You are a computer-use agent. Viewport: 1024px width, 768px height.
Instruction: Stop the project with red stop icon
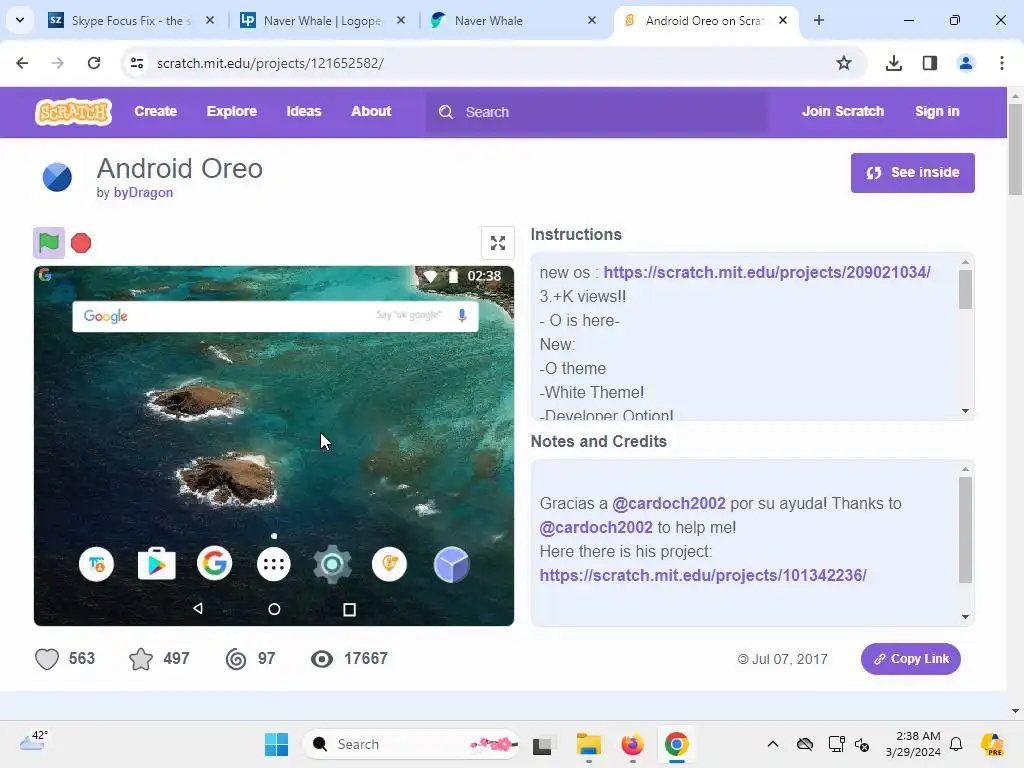tap(81, 243)
